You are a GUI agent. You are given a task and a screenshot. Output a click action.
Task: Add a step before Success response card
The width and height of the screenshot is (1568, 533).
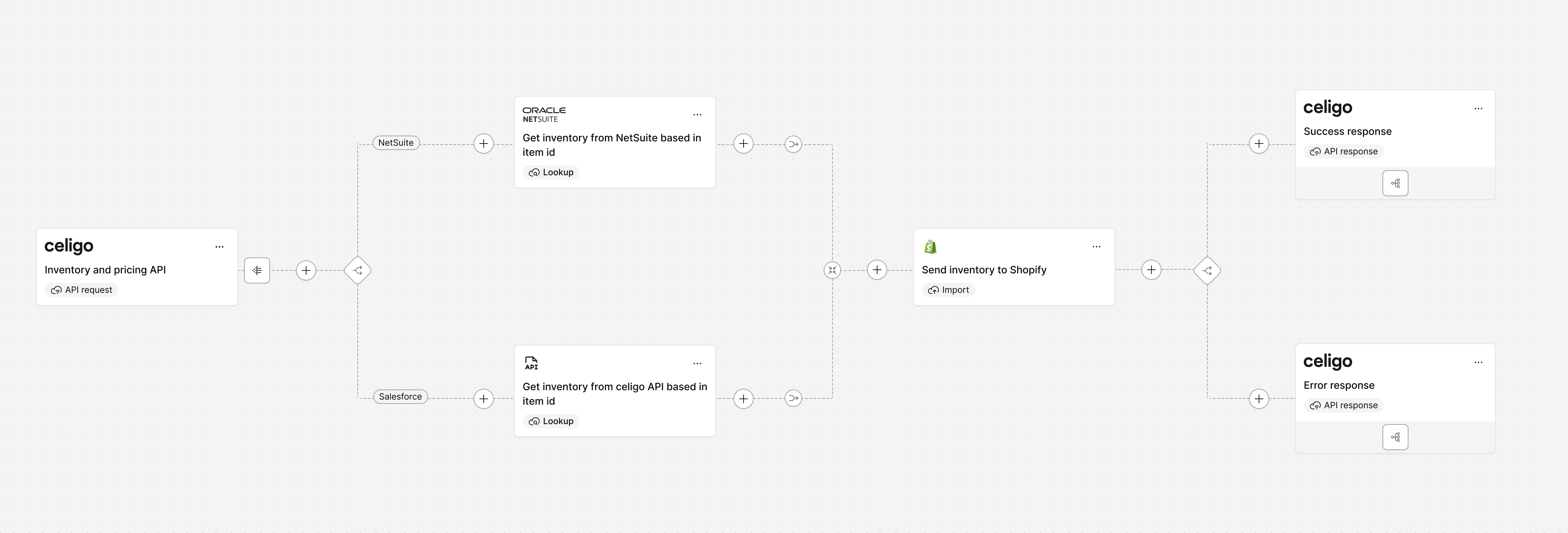point(1259,144)
